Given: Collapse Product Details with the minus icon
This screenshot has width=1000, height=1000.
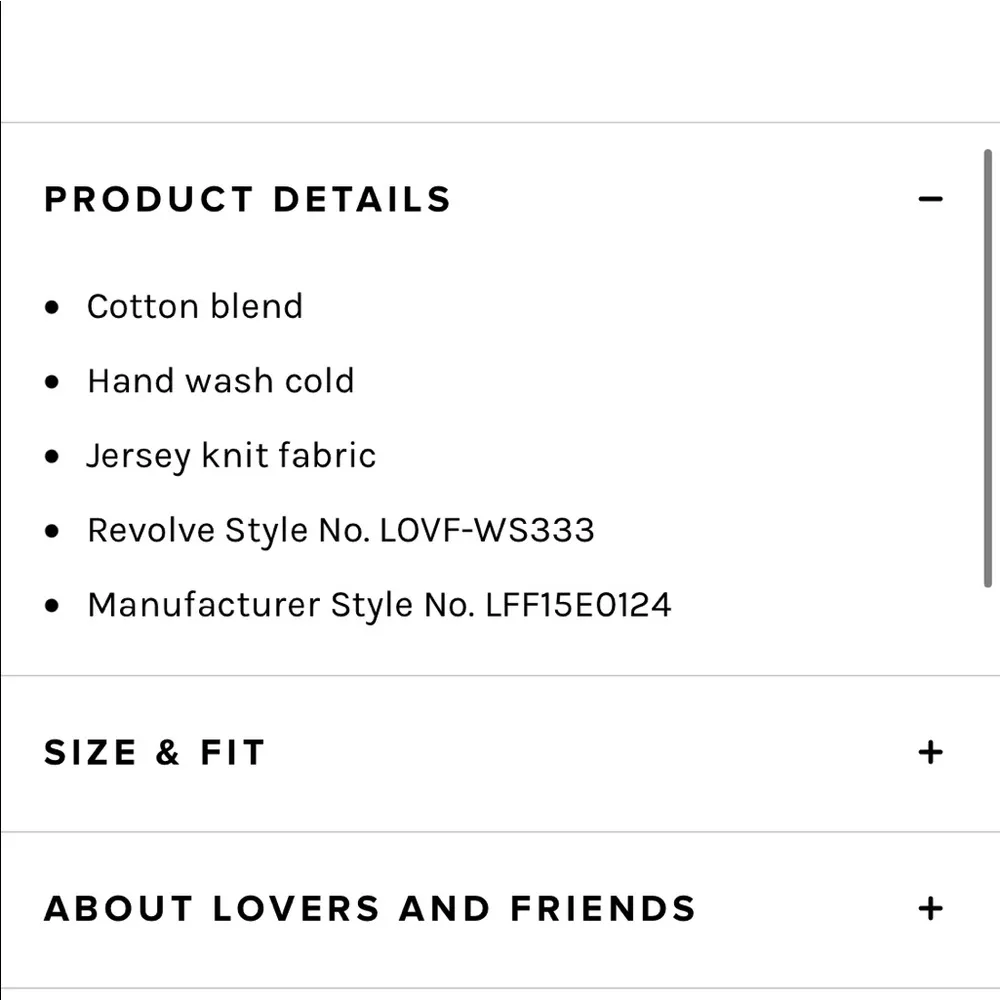Looking at the screenshot, I should coord(930,199).
